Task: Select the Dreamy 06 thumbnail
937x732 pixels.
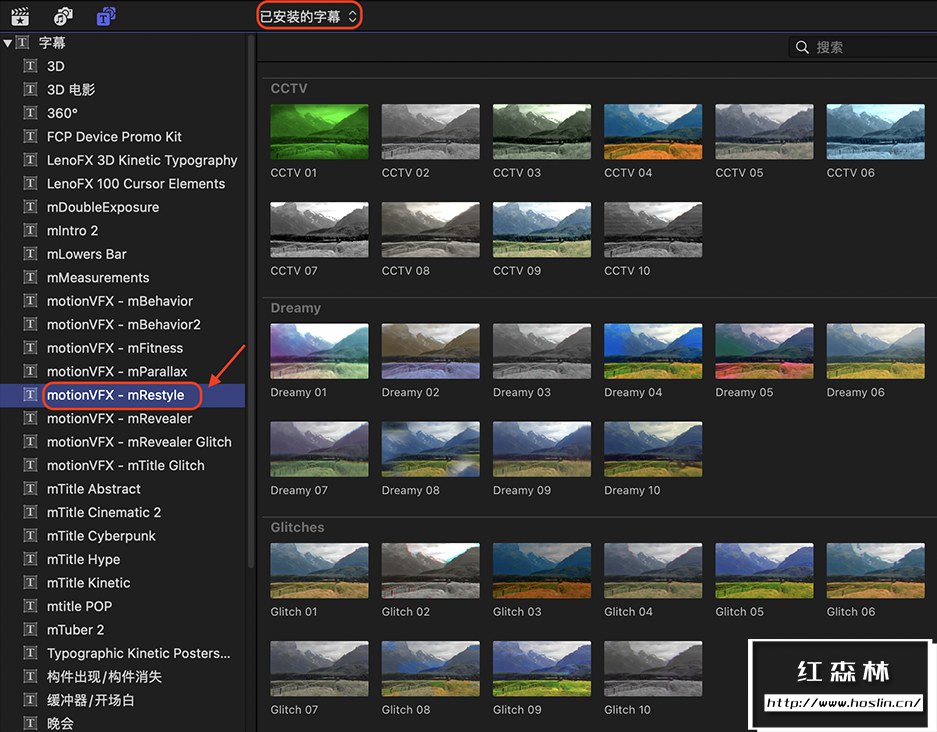Action: pos(875,351)
